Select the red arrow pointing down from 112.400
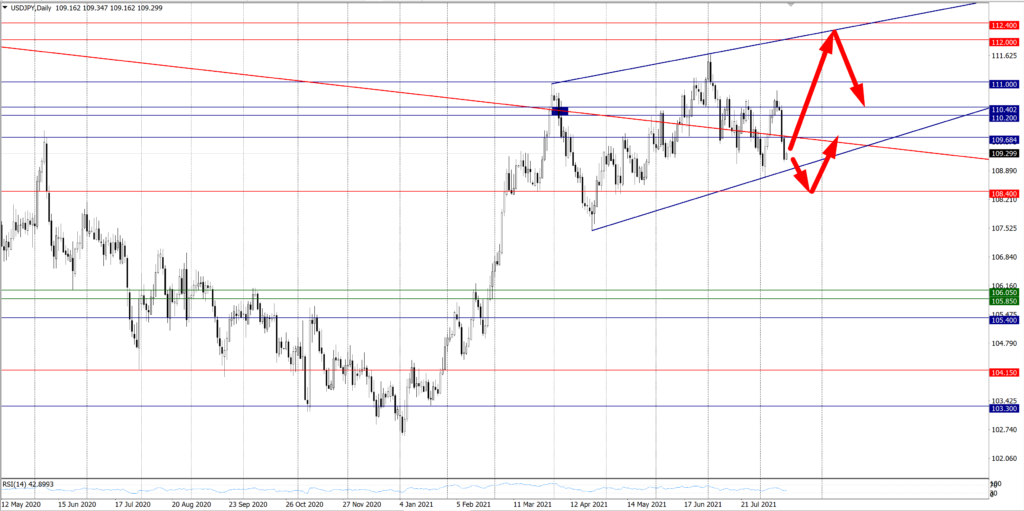This screenshot has height=511, width=1024. click(x=848, y=70)
